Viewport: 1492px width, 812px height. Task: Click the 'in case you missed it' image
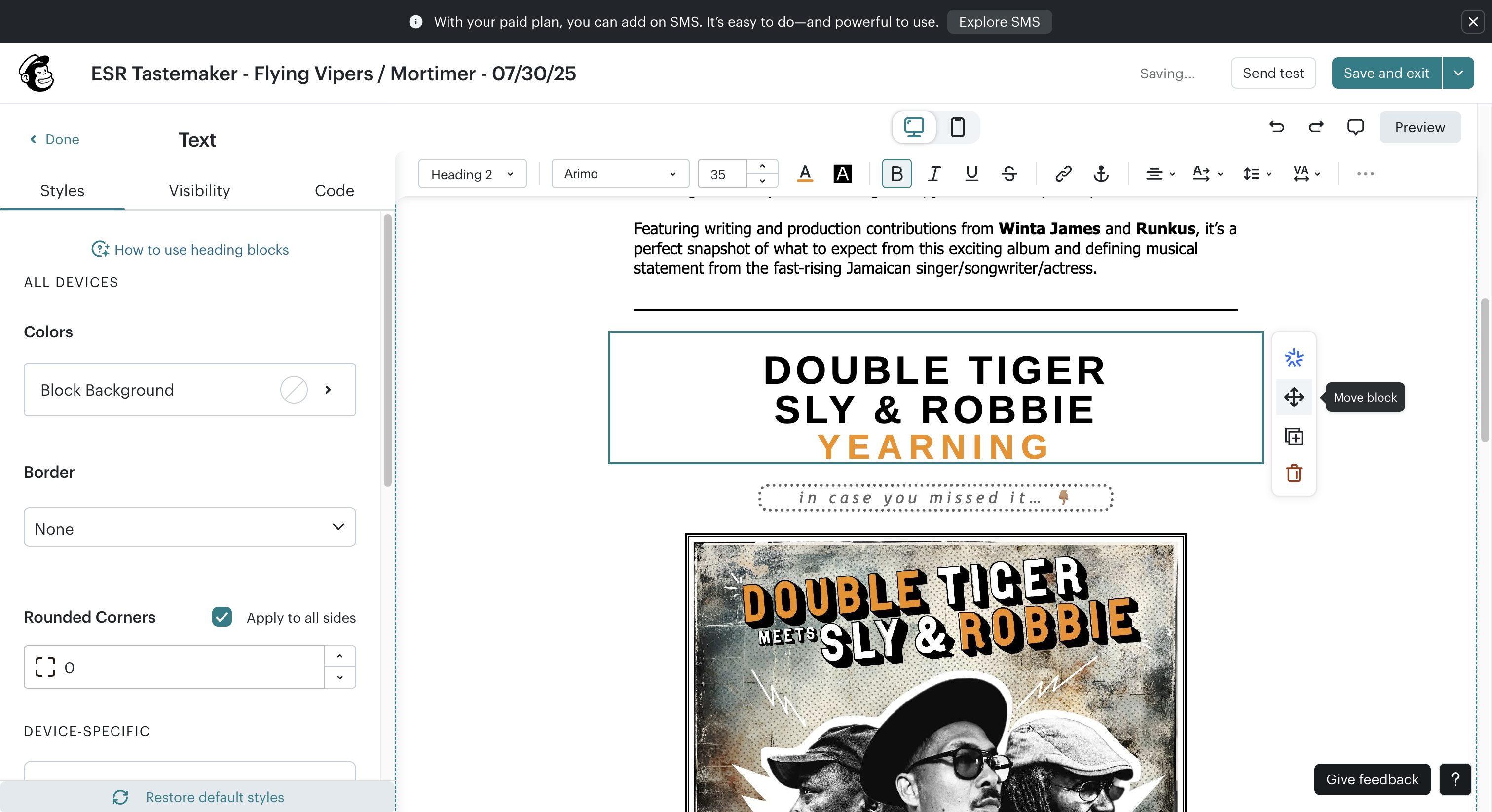click(935, 497)
